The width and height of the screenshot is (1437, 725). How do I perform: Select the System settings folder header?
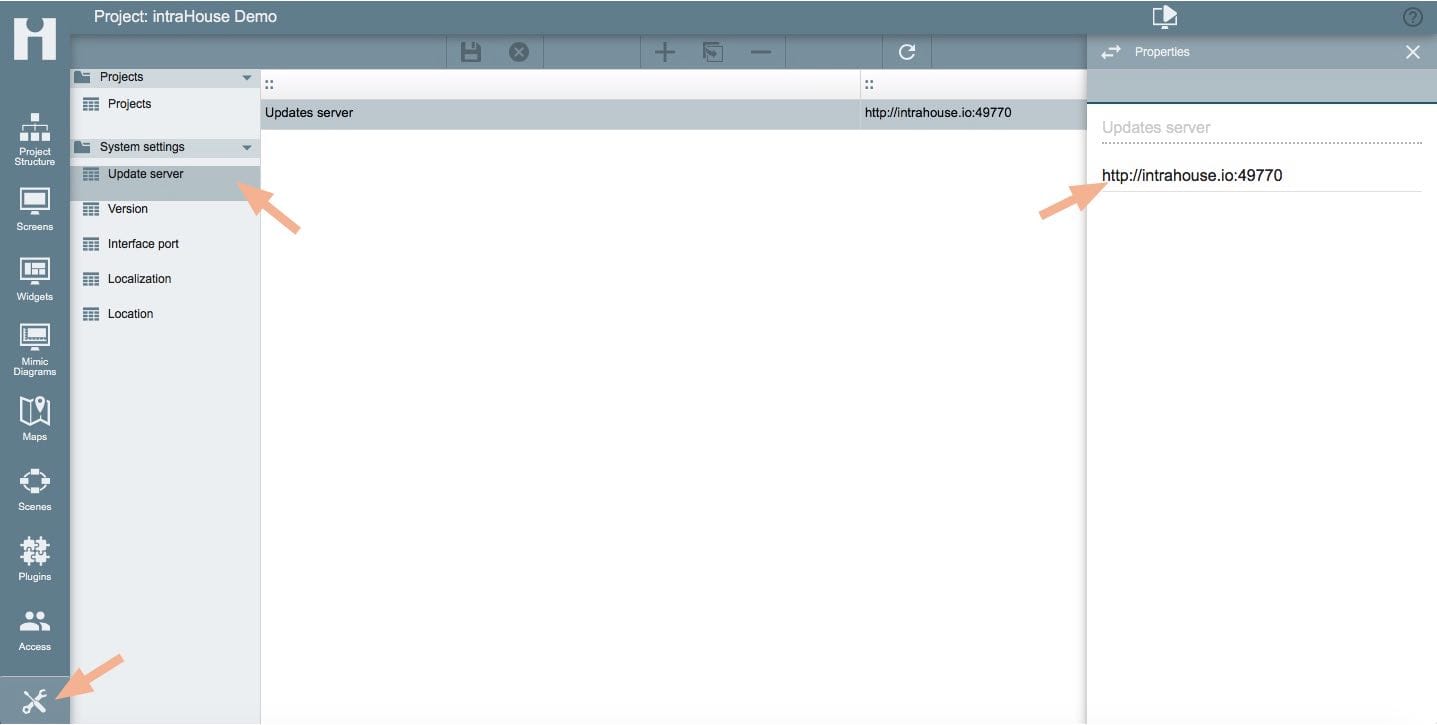[x=165, y=147]
